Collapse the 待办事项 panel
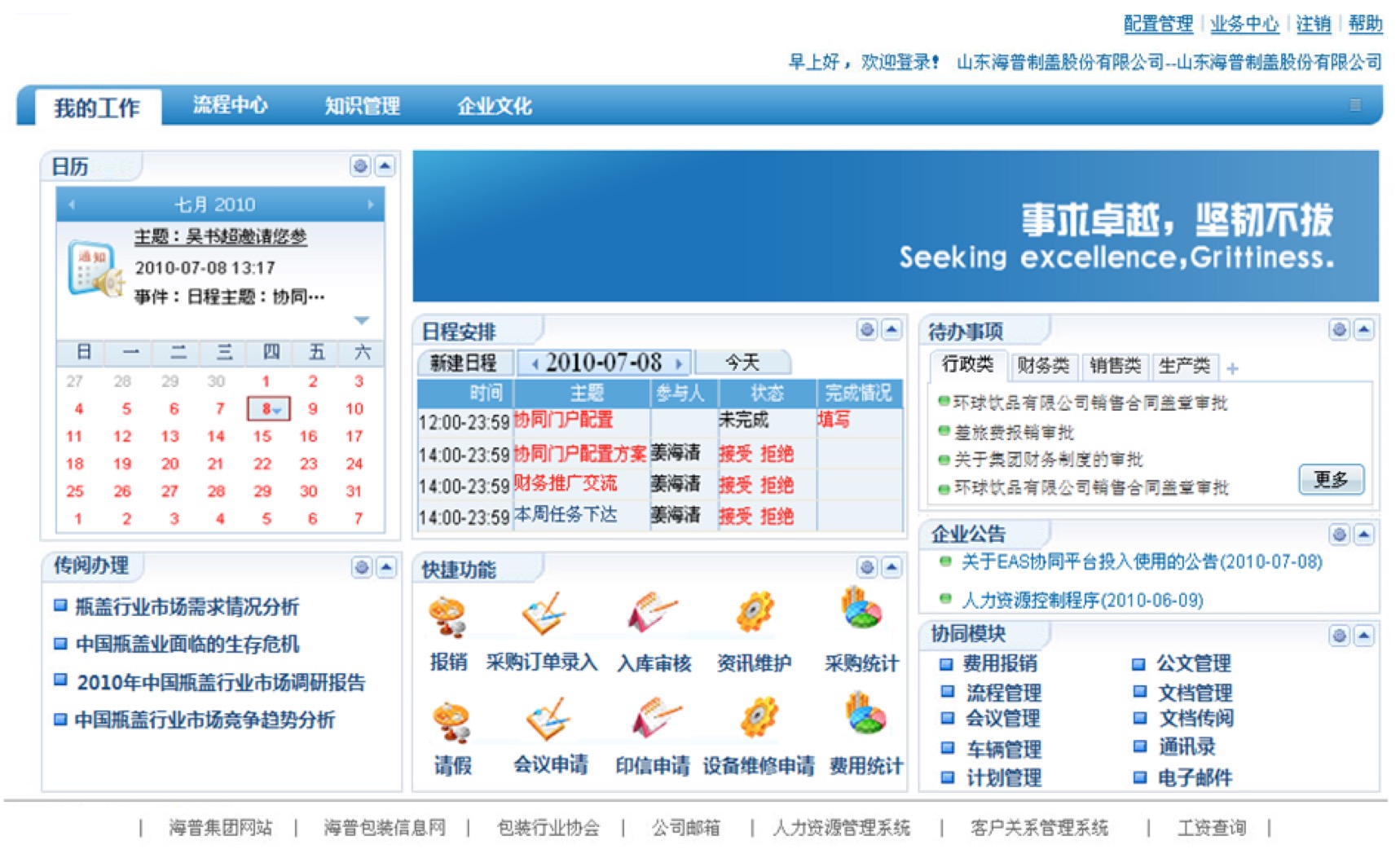The width and height of the screenshot is (1400, 854). [x=1363, y=330]
